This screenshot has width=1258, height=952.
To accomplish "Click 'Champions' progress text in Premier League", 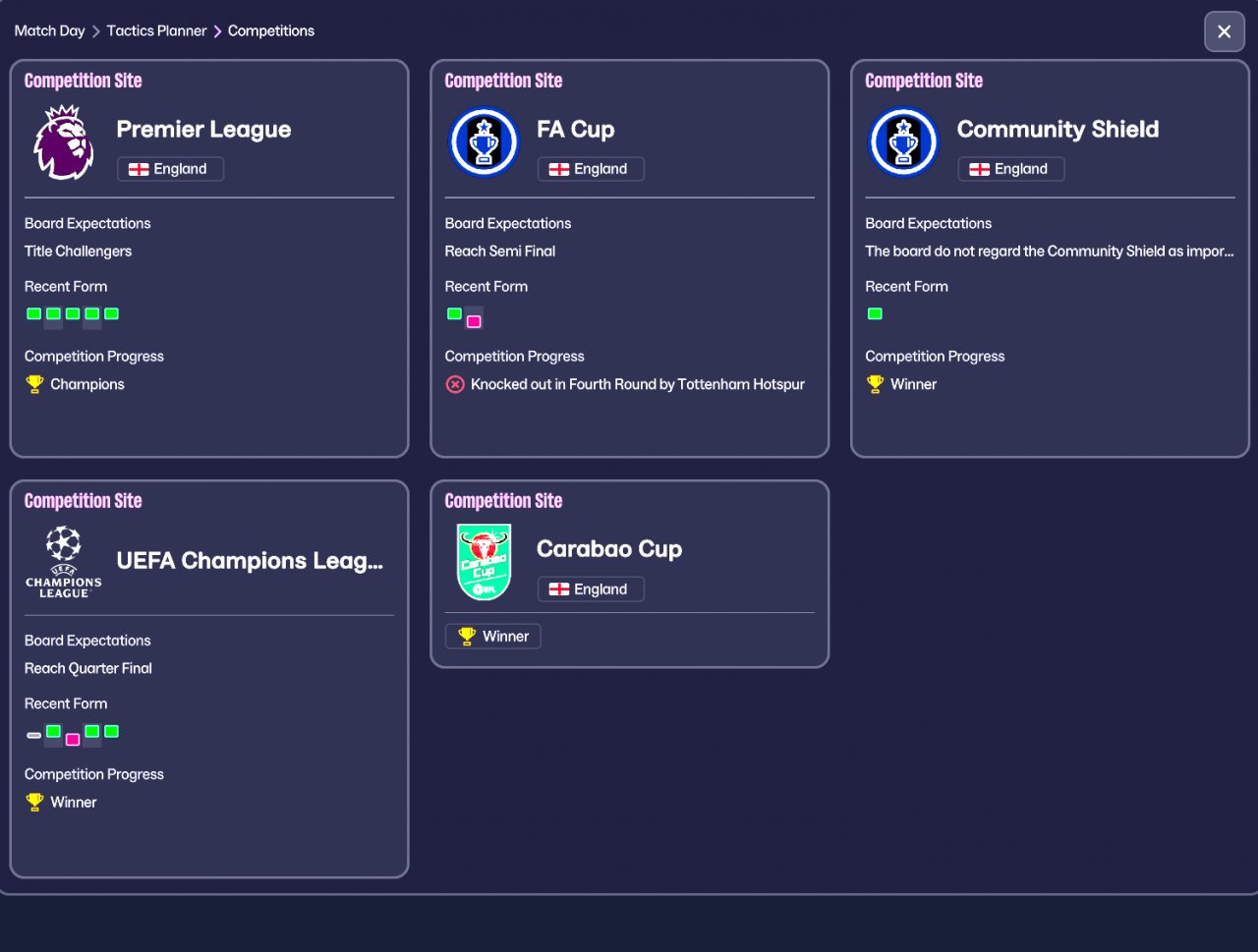I will pos(87,384).
